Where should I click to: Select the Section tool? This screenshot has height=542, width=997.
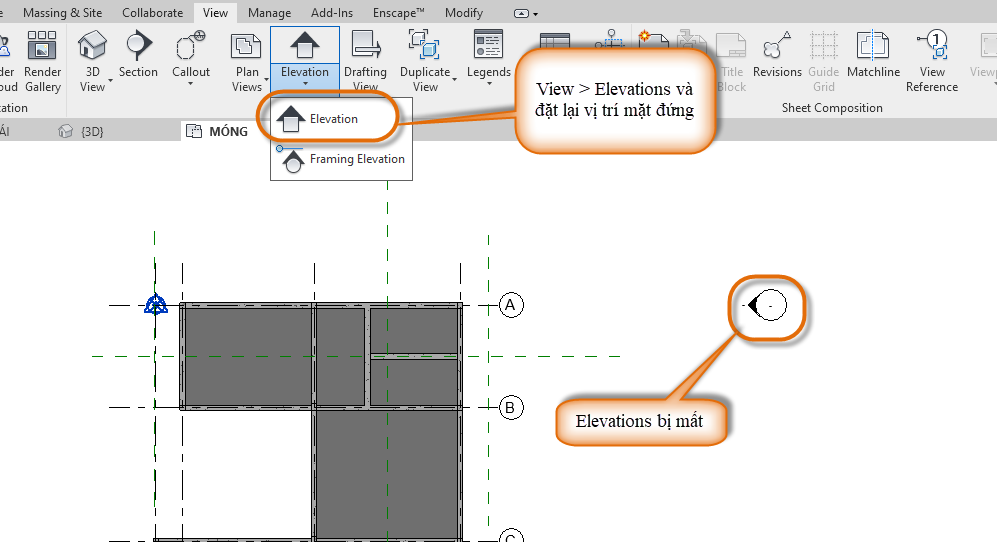click(x=138, y=47)
